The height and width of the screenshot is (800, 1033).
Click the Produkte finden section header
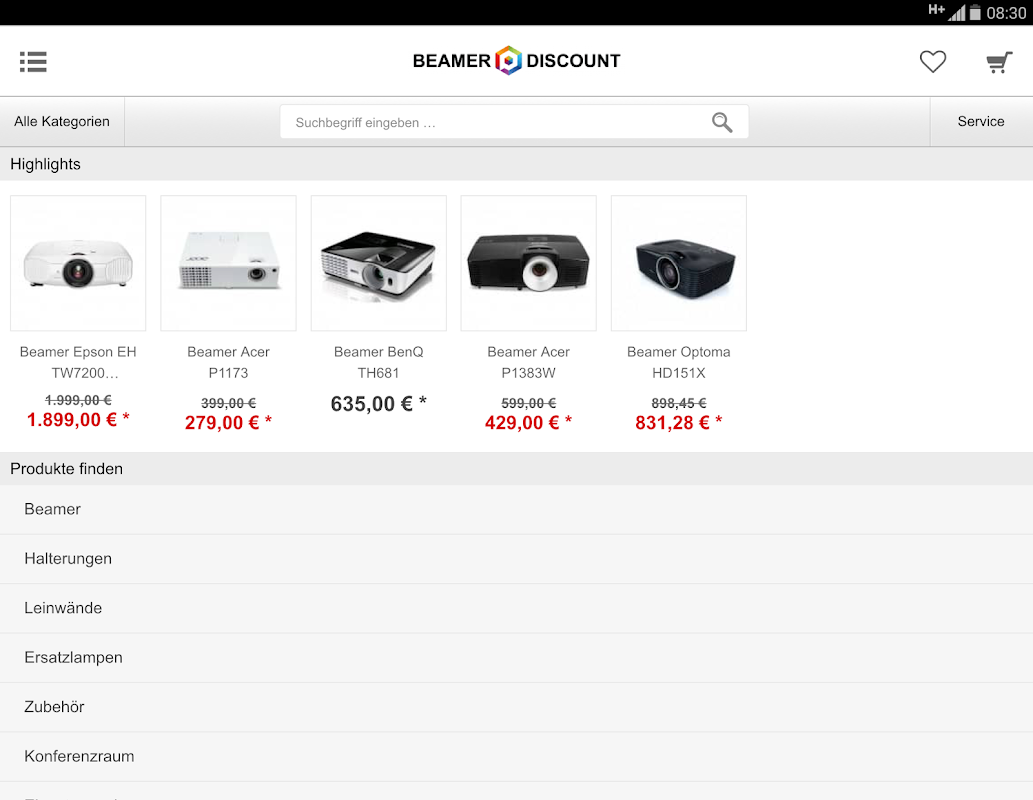click(516, 469)
